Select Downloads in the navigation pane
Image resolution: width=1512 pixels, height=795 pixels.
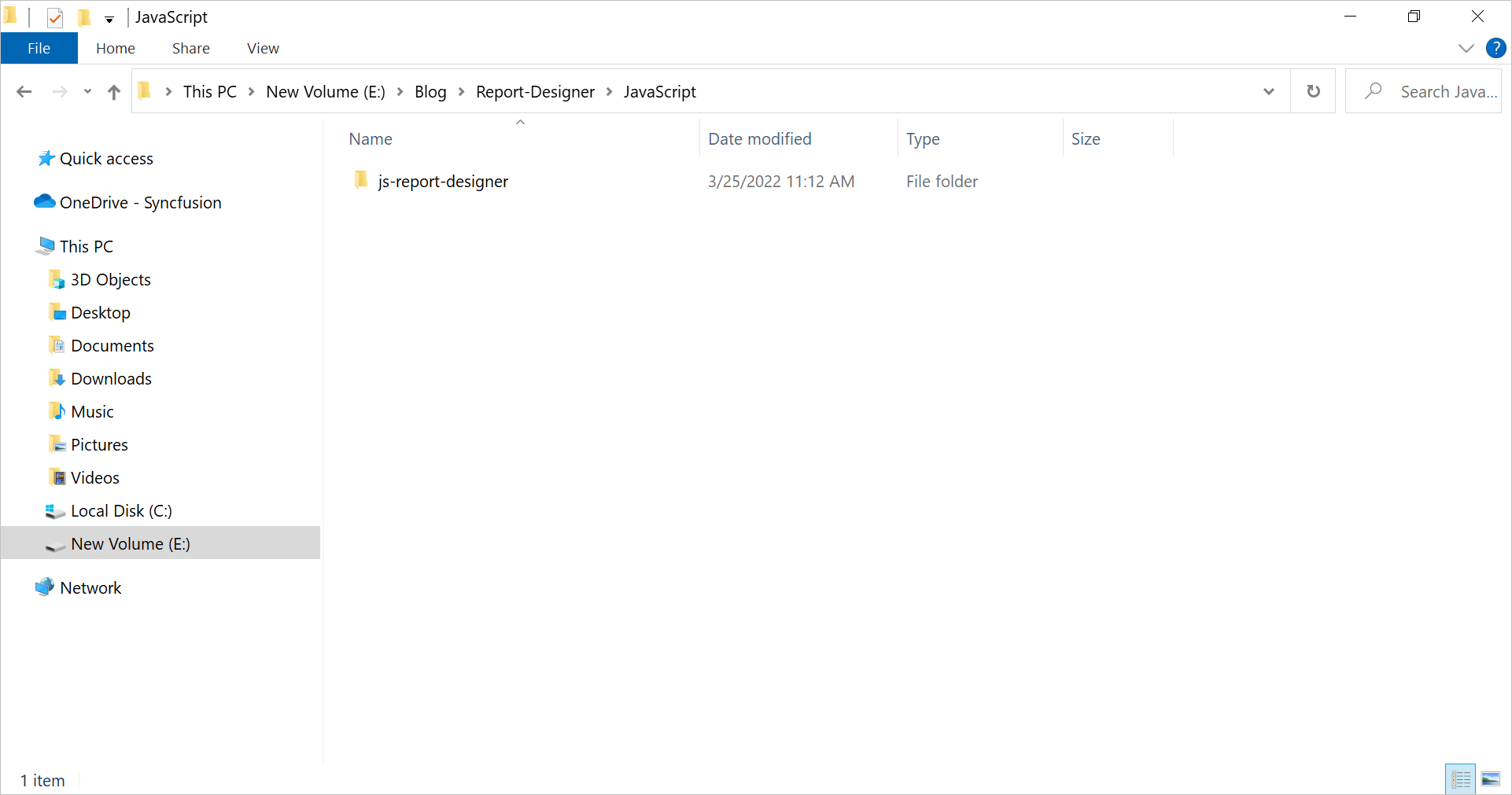tap(110, 378)
